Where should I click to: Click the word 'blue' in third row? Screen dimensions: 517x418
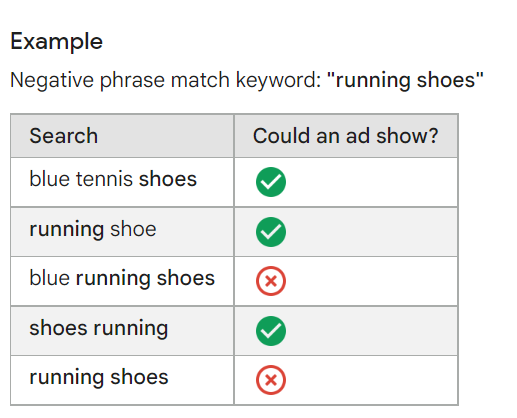pyautogui.click(x=49, y=278)
